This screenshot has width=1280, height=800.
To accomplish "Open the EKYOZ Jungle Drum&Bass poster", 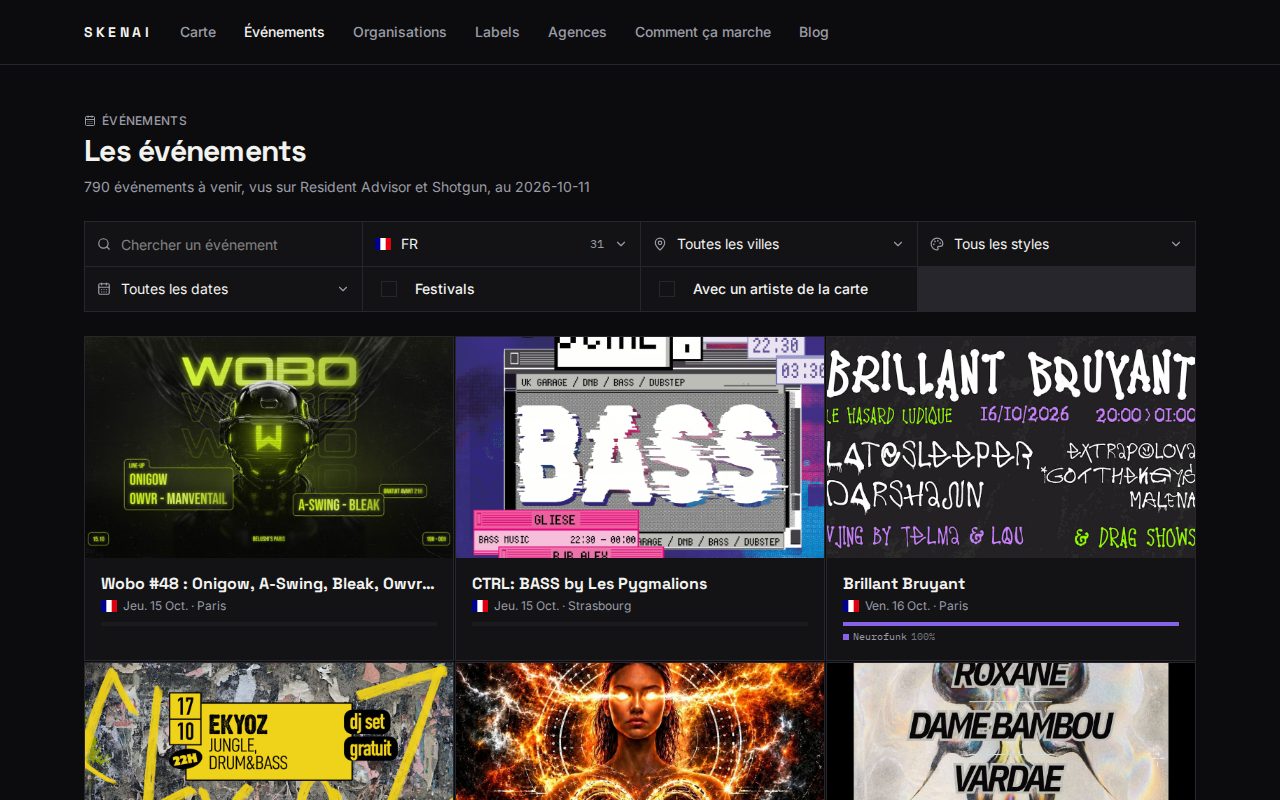I will 269,731.
